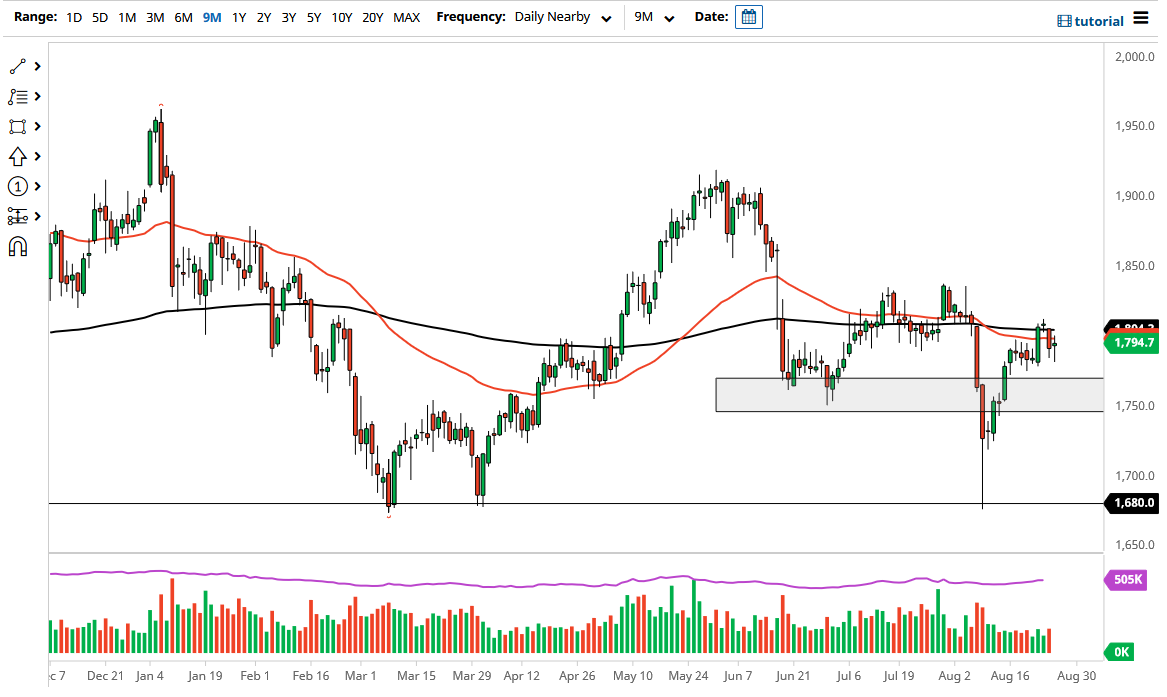The height and width of the screenshot is (697, 1167).
Task: Select the trend line drawing tool
Action: click(17, 66)
